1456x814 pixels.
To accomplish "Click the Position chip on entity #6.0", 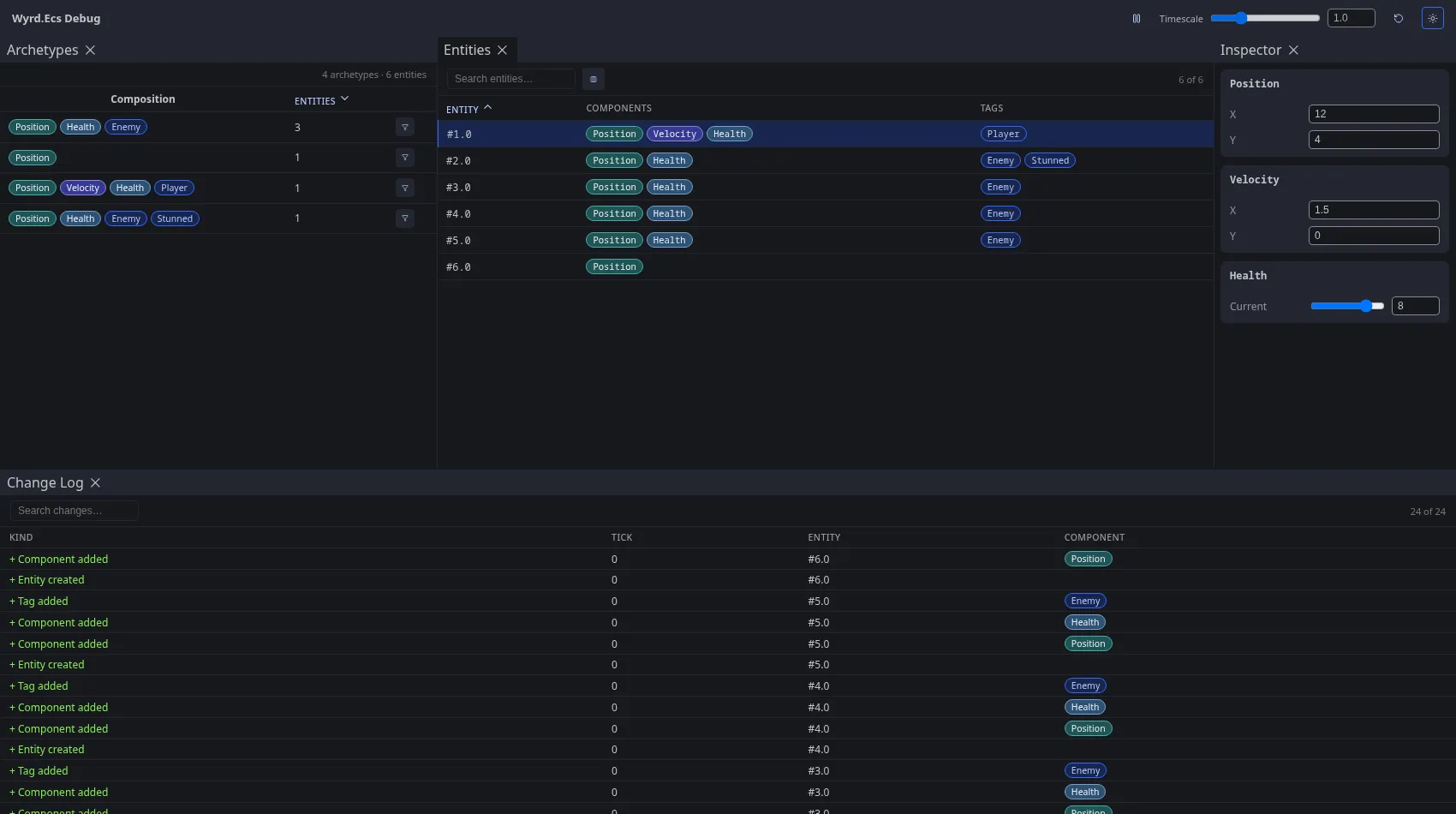I will coord(614,266).
